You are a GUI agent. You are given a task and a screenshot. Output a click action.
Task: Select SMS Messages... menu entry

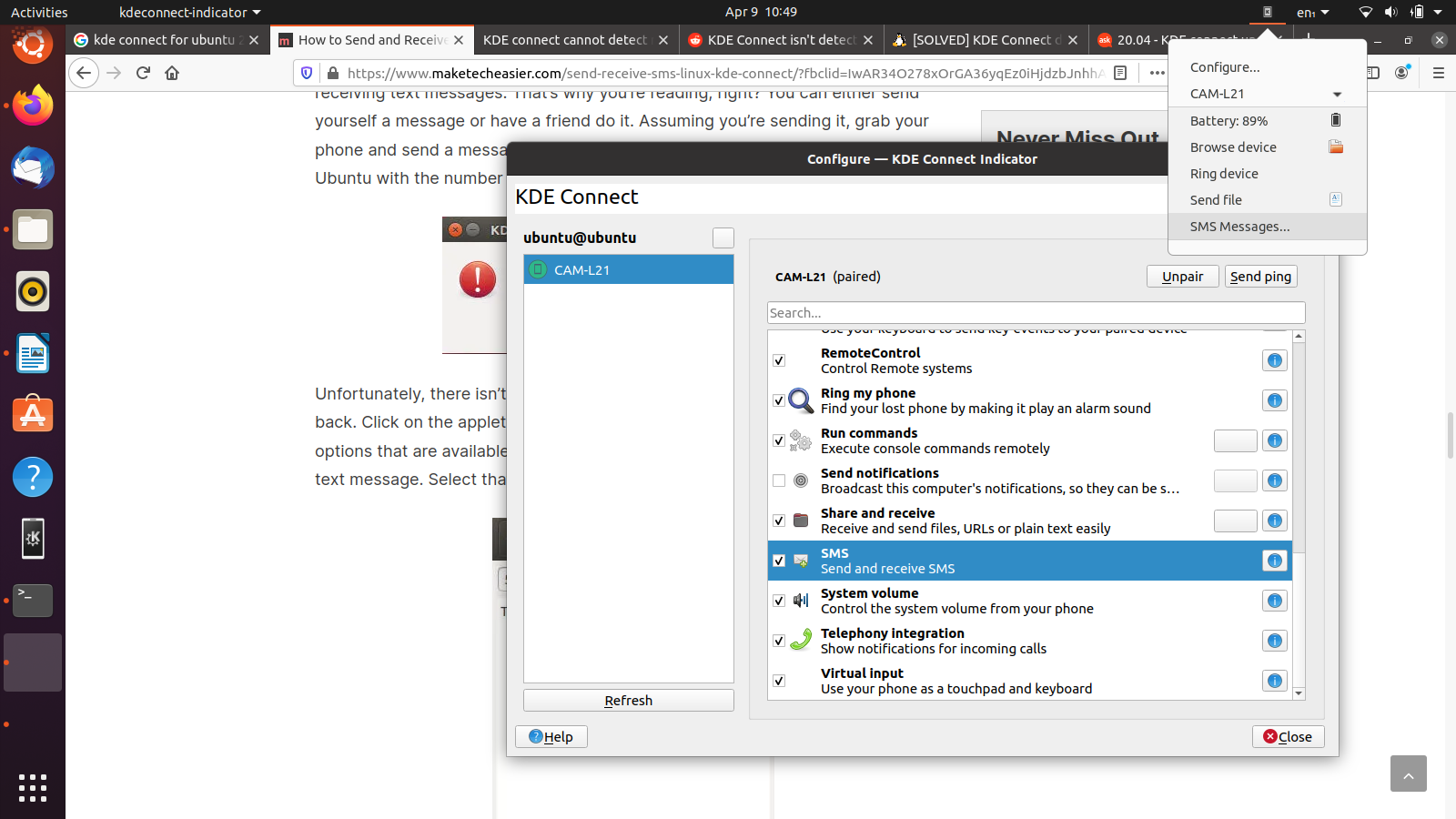1268,227
